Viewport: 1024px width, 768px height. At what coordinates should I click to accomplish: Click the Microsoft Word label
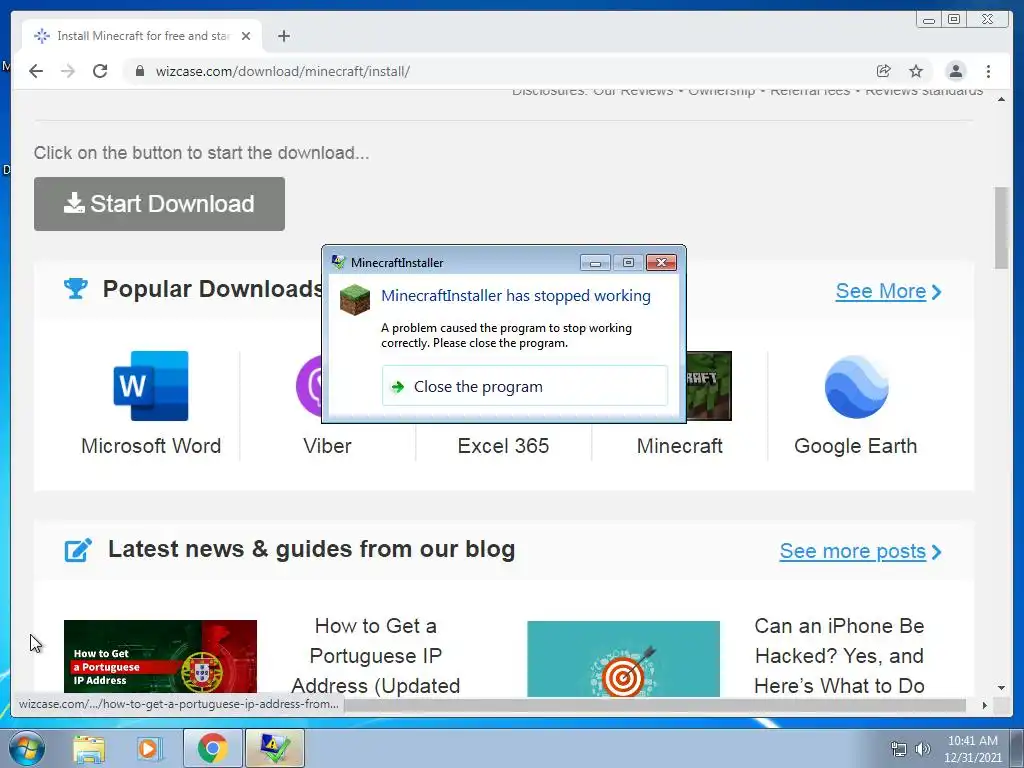151,446
